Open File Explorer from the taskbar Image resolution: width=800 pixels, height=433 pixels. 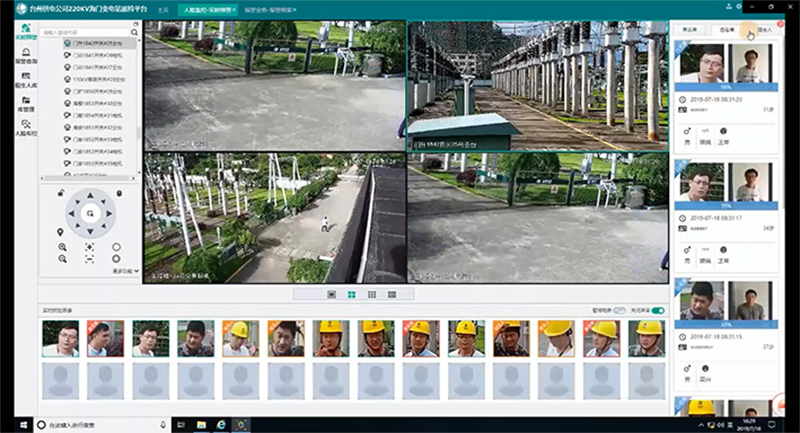pyautogui.click(x=202, y=424)
